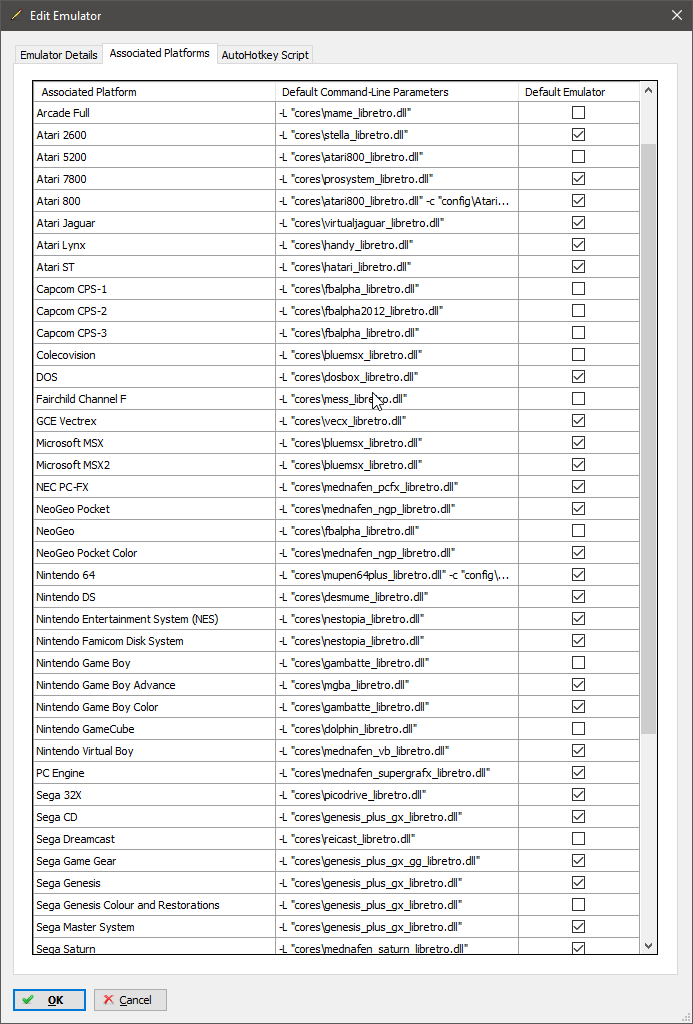Screen dimensions: 693x1024
Task: Enable Default Emulator for Capcom CPS-1
Action: [578, 289]
